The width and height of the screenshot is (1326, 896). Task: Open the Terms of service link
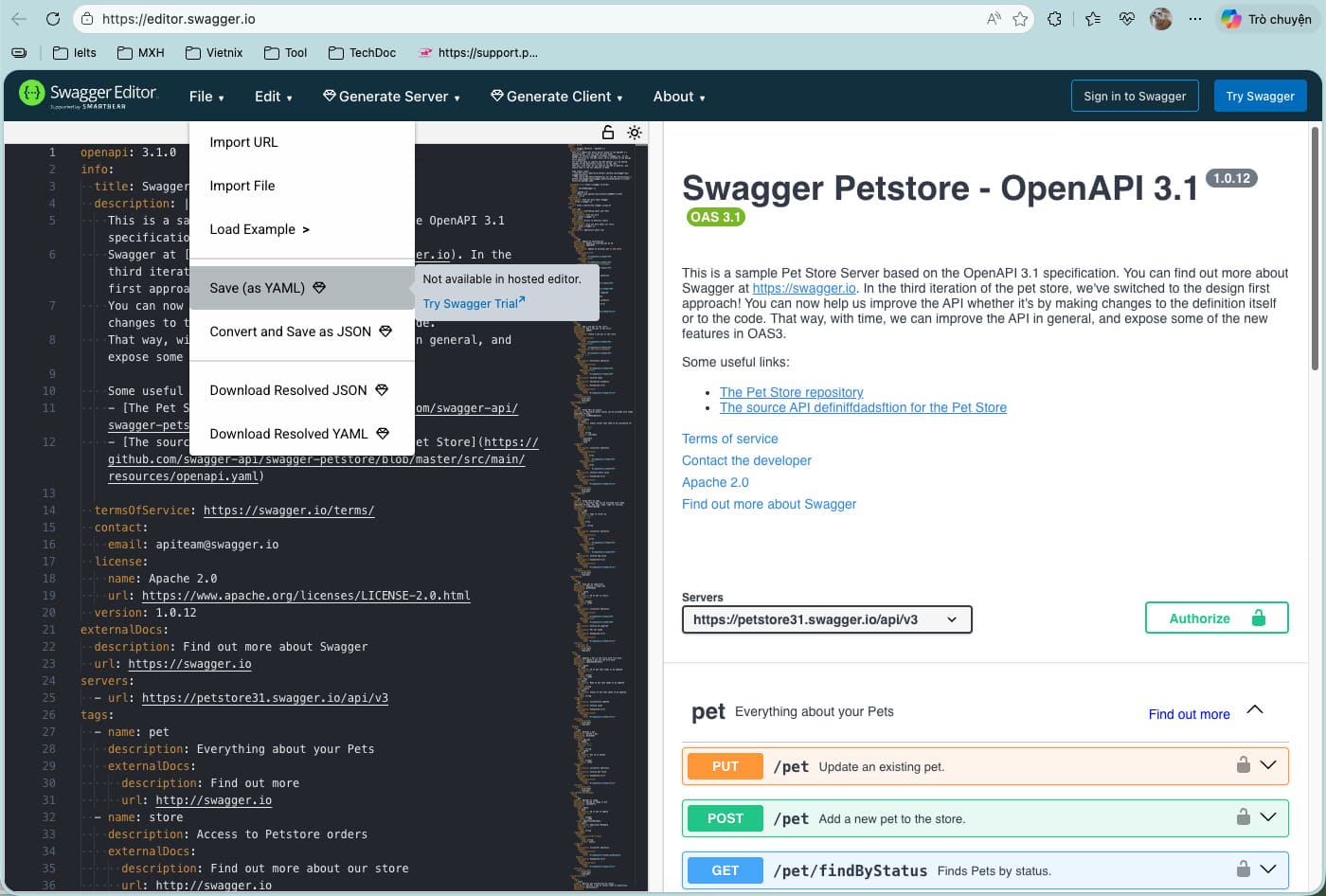pyautogui.click(x=729, y=439)
